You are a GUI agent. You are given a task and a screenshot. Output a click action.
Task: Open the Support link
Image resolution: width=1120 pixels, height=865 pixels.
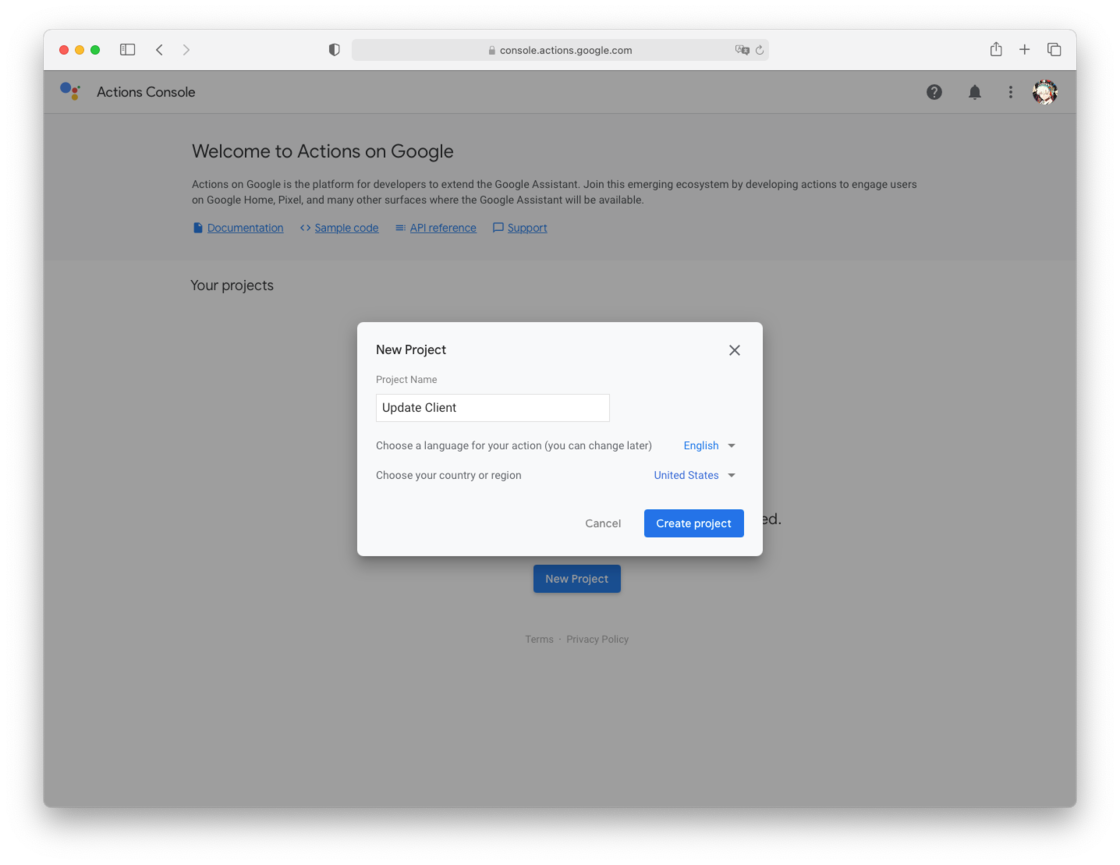coord(527,228)
